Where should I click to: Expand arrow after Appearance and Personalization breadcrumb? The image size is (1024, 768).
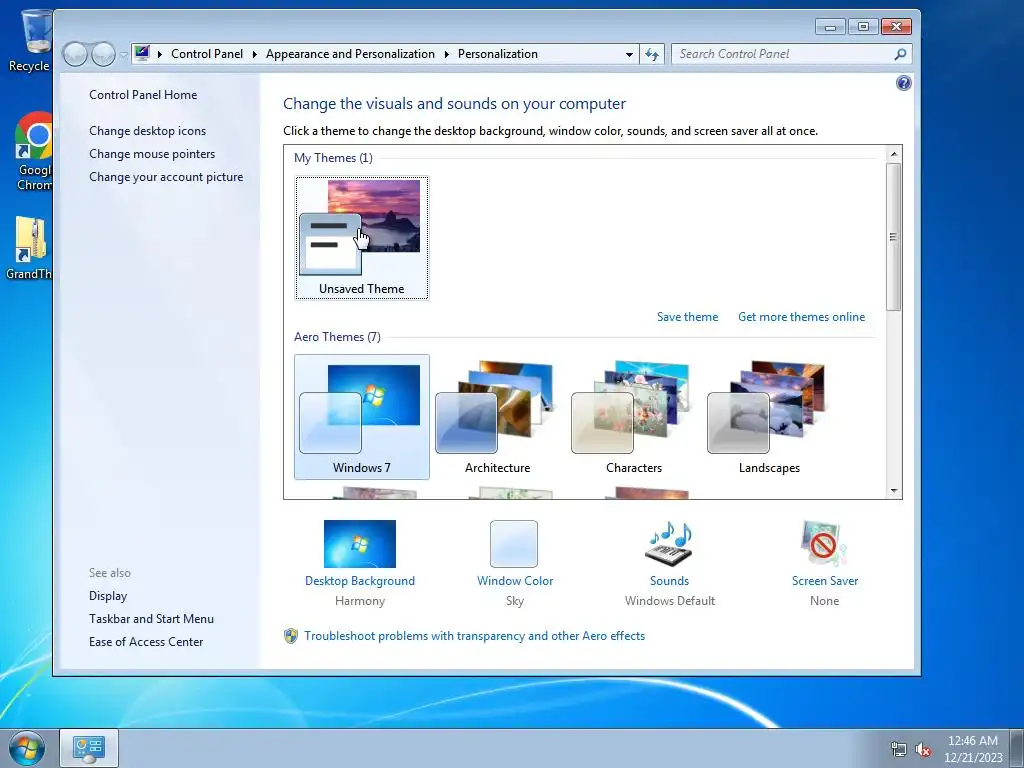pyautogui.click(x=447, y=54)
